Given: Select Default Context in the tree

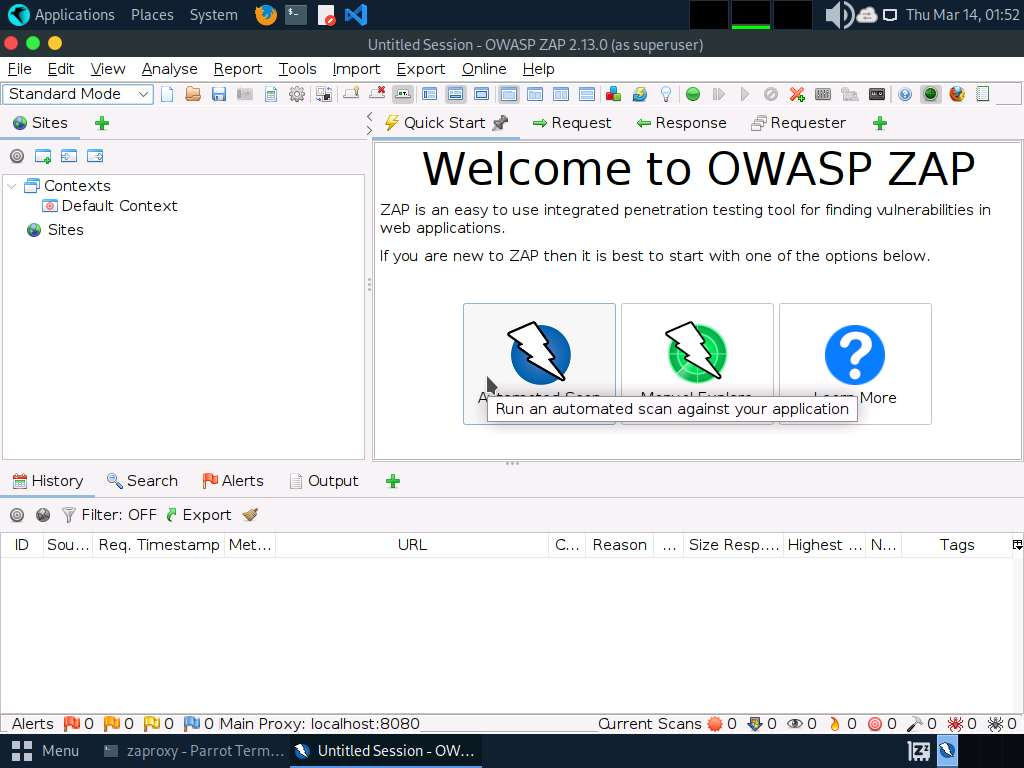Looking at the screenshot, I should (119, 206).
